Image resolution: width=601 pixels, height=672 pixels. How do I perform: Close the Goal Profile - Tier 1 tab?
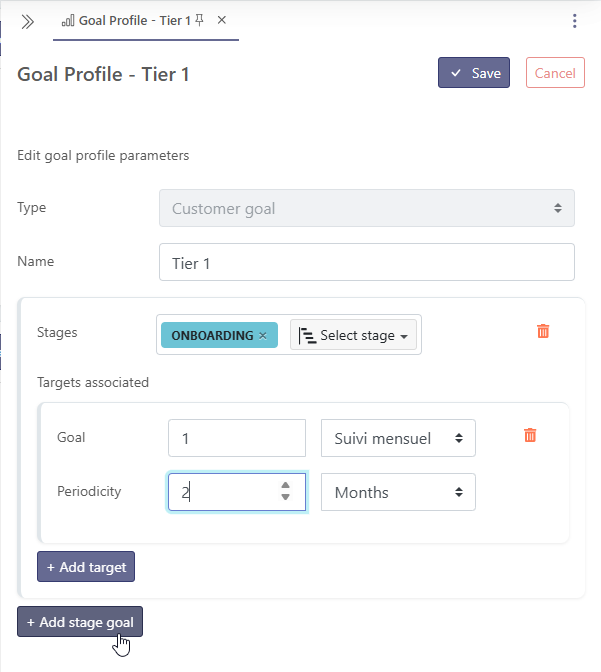221,20
